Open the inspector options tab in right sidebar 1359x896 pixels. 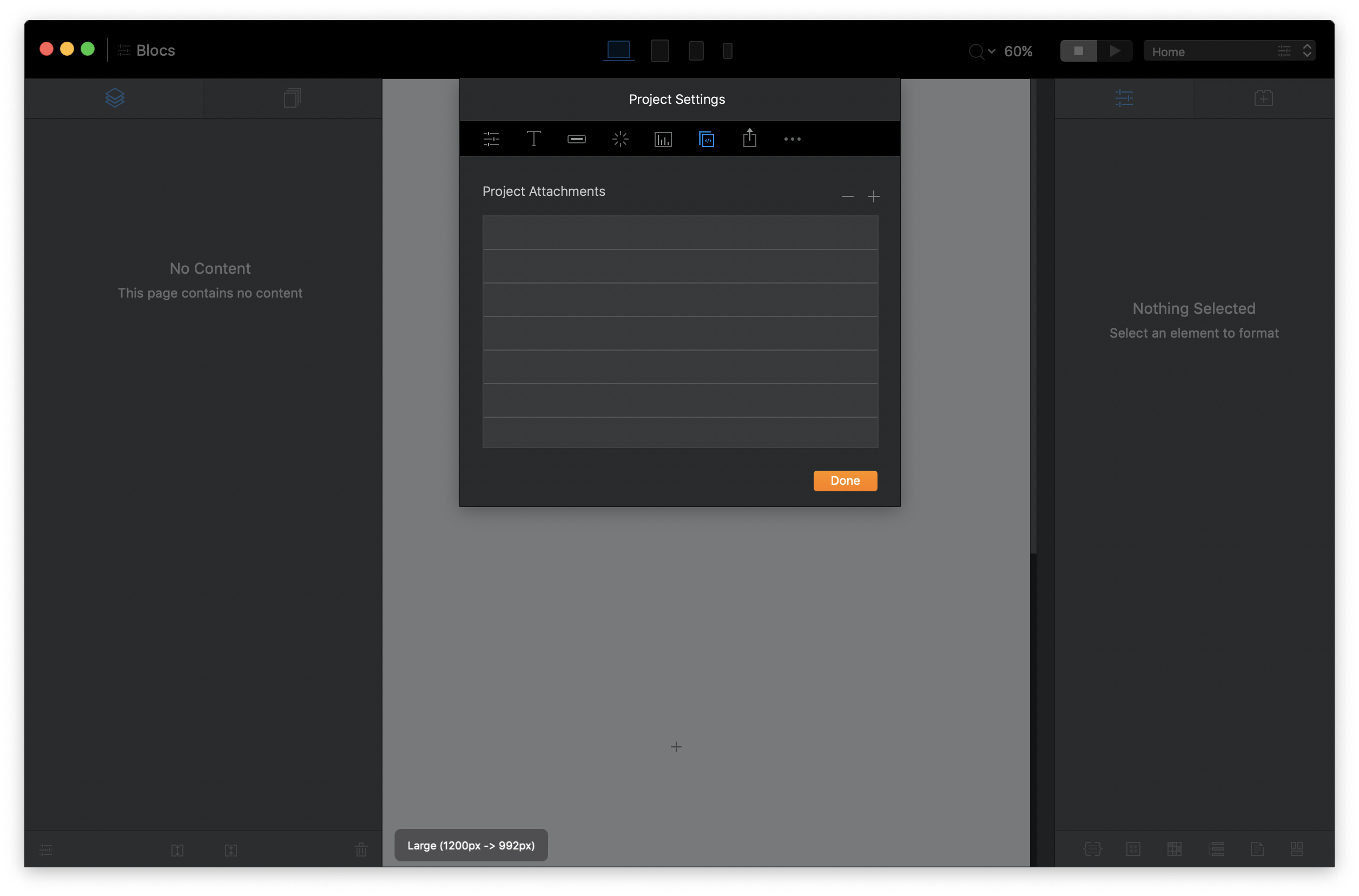(1124, 98)
